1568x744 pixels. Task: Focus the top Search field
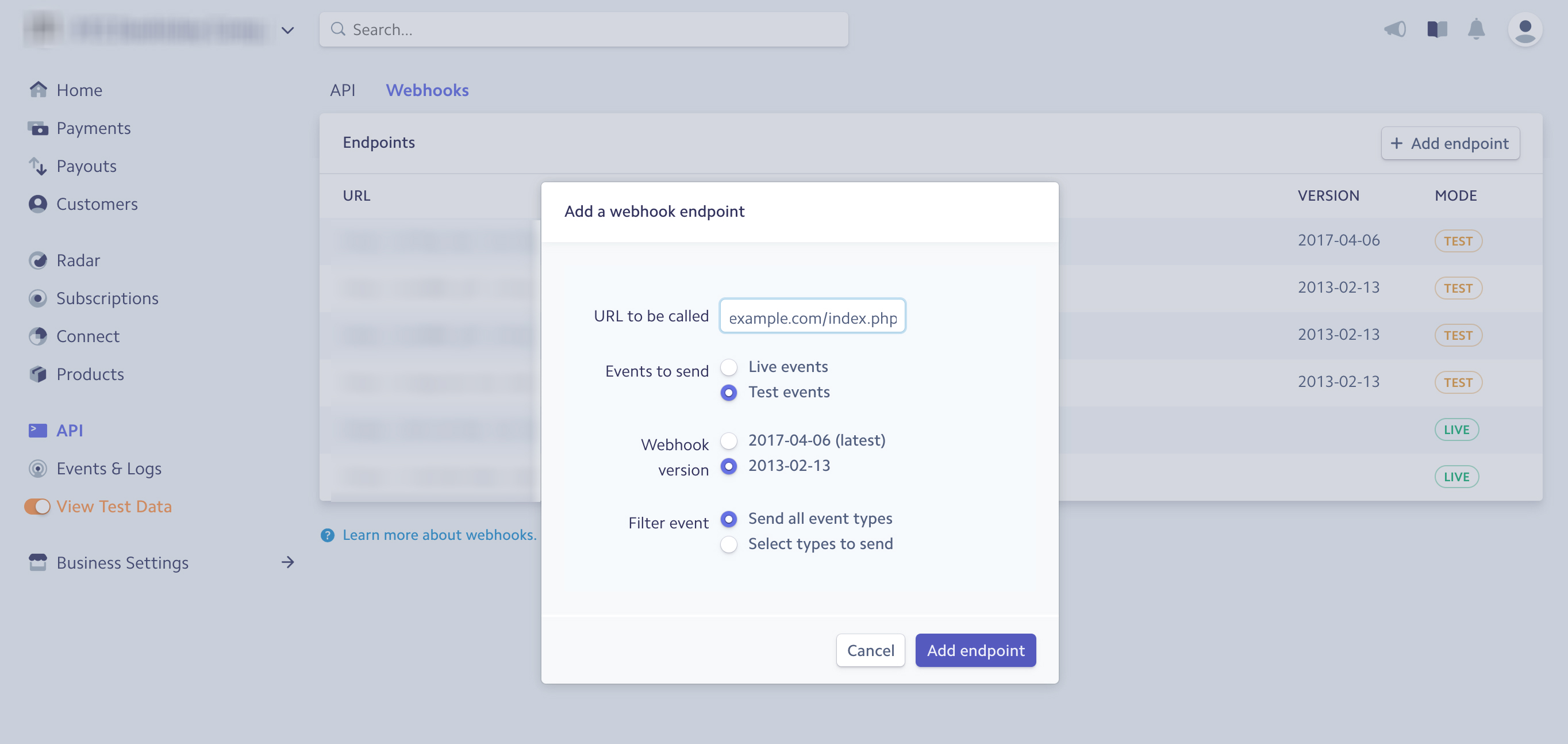pos(584,29)
